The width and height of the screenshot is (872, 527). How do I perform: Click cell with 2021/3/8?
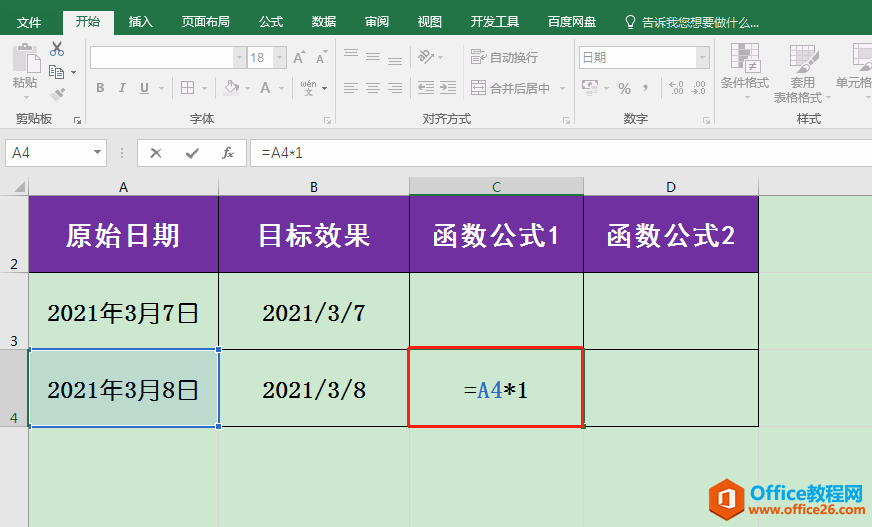pyautogui.click(x=314, y=389)
